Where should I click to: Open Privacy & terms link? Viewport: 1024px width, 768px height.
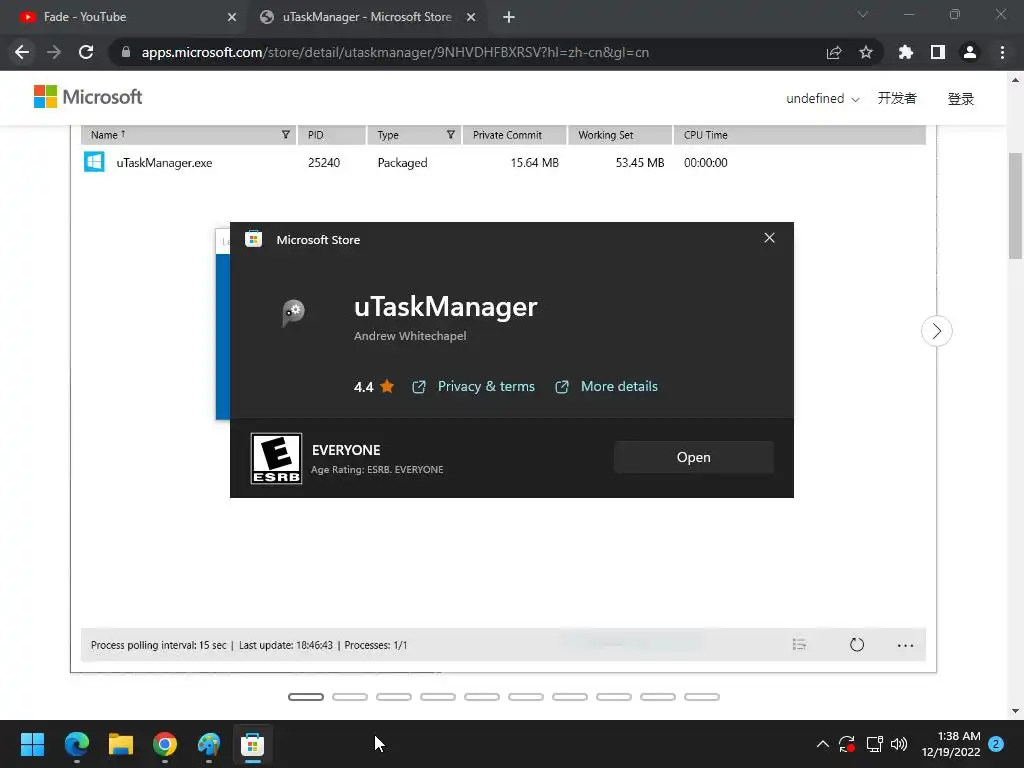486,387
